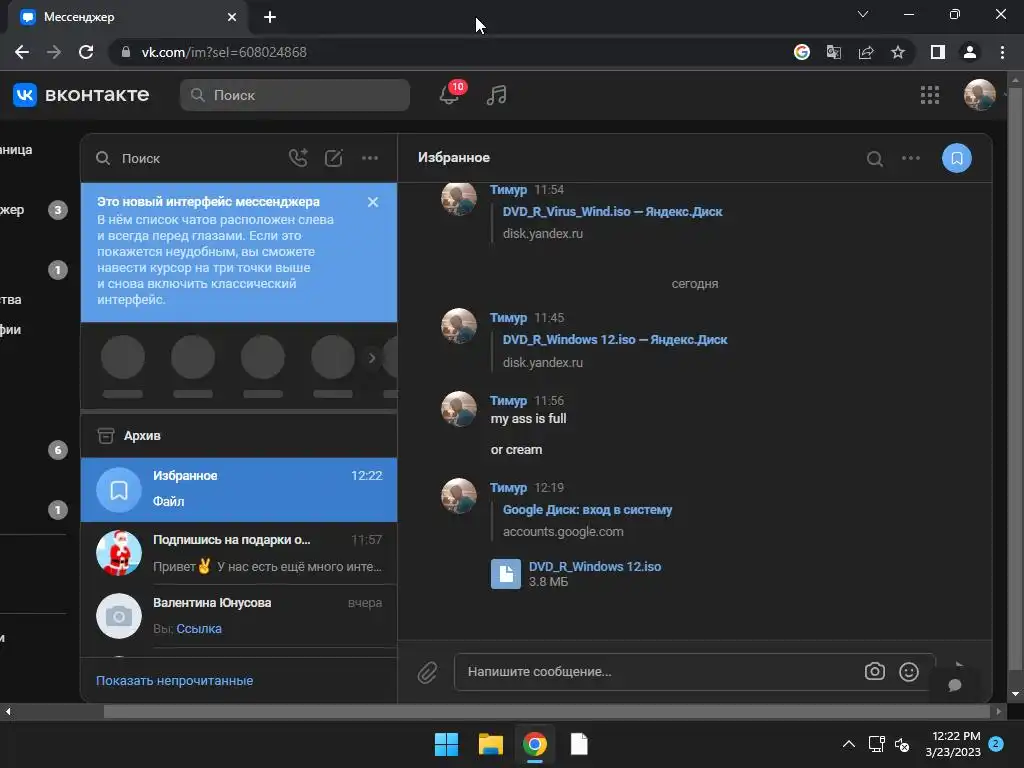Open DVD_R_Windows 12.iso Яндекс.Диск link
The image size is (1024, 768).
[x=615, y=340]
